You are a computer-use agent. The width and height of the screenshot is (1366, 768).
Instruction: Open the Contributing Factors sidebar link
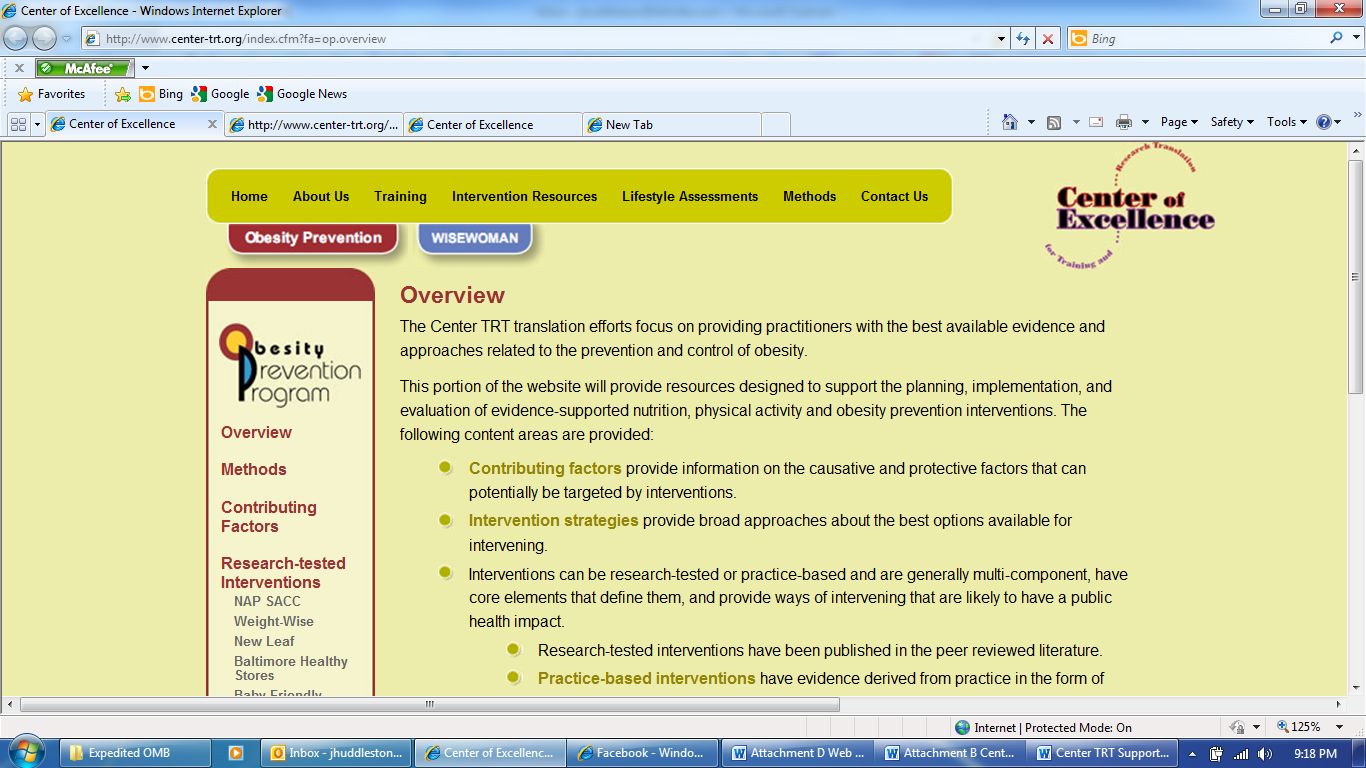[268, 517]
